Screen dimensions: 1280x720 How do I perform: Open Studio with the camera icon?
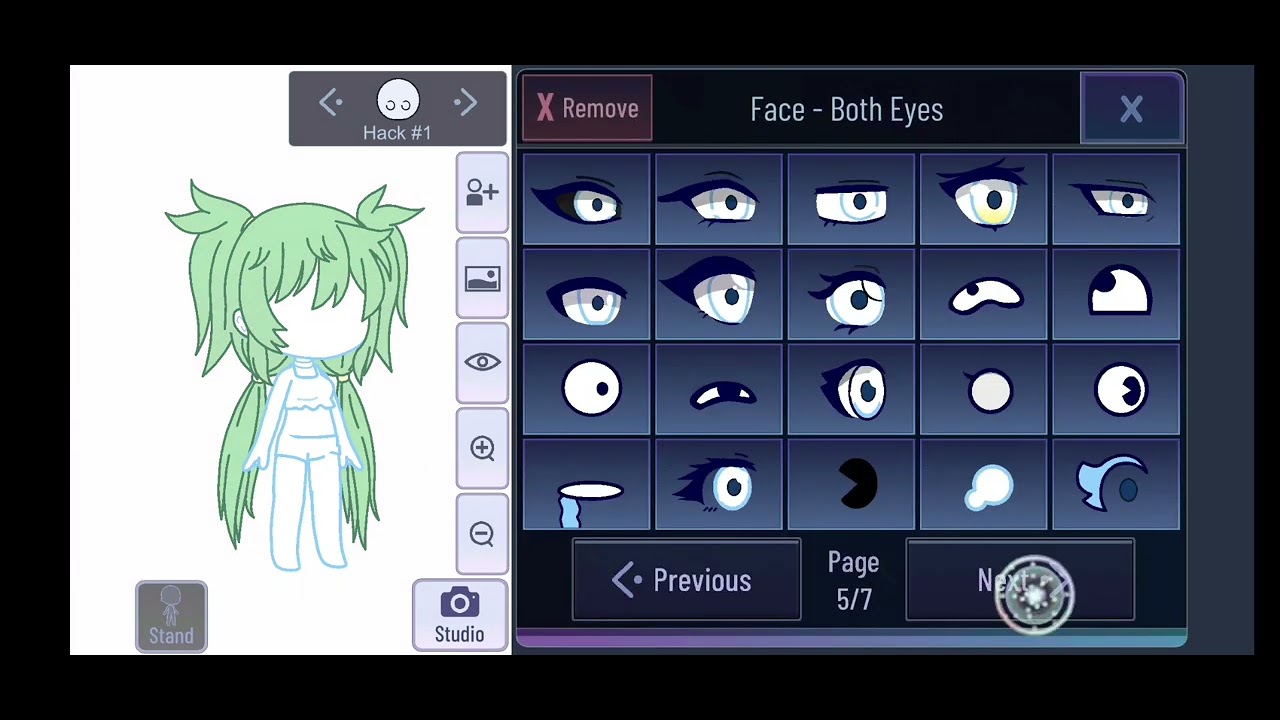tap(460, 615)
